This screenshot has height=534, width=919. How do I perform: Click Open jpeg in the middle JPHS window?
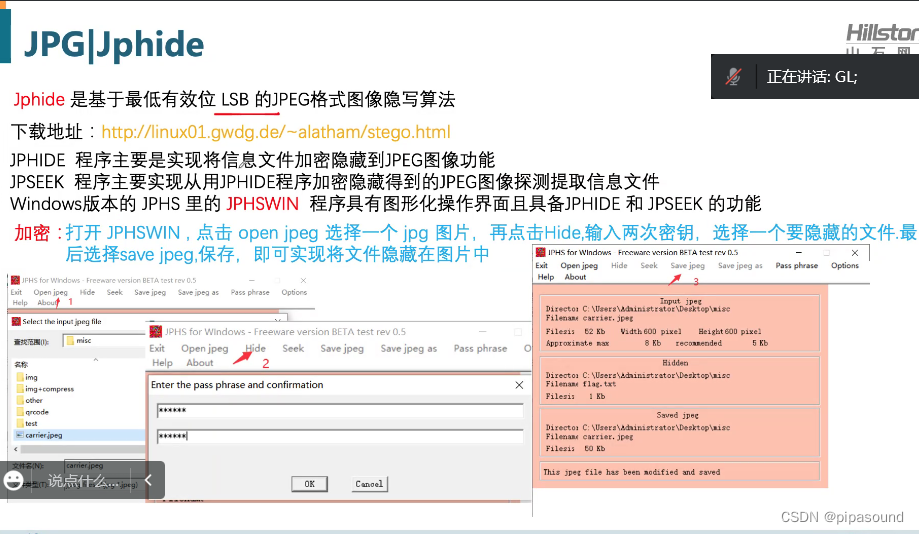(205, 348)
